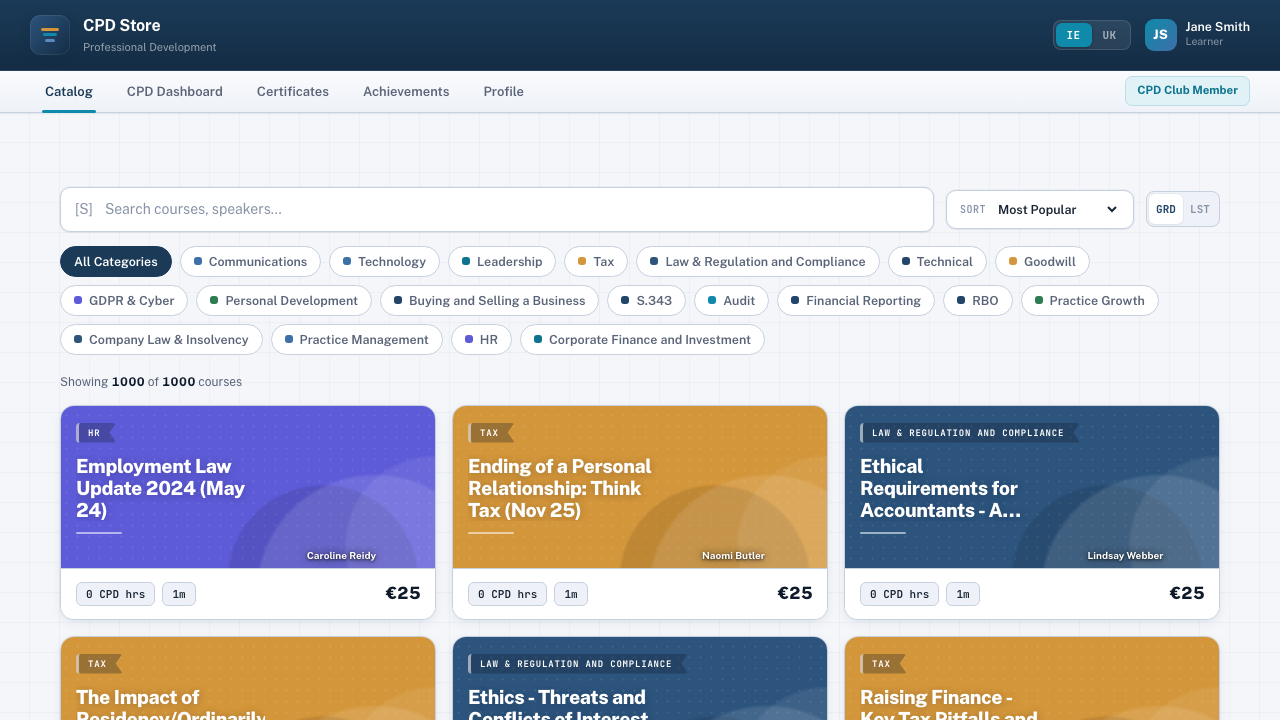
Task: Open the Sort Most Popular dropdown
Action: (x=1040, y=209)
